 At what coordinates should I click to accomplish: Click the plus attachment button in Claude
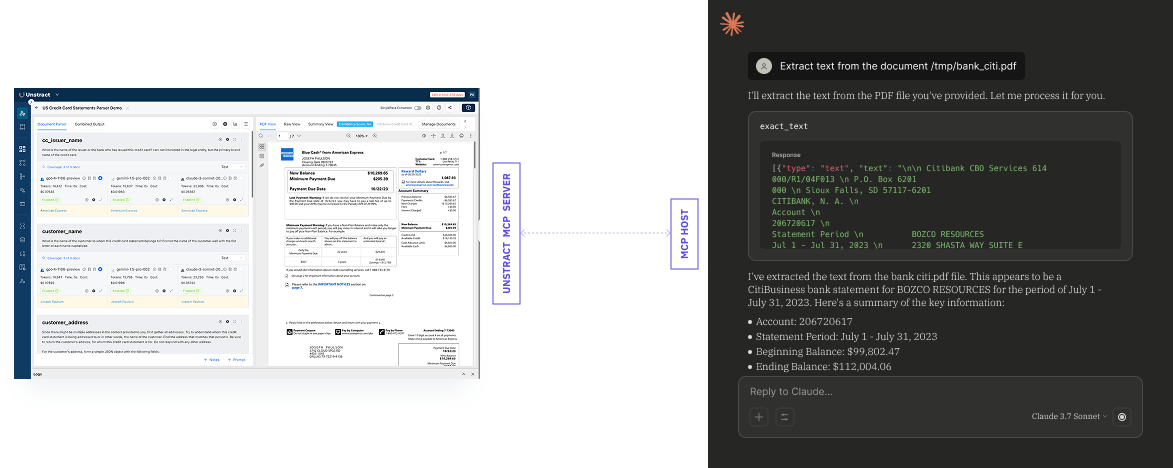[x=759, y=417]
